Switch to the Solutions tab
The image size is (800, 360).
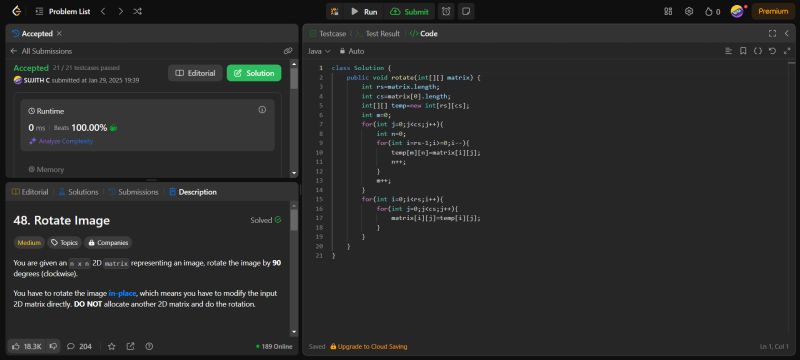(79, 192)
